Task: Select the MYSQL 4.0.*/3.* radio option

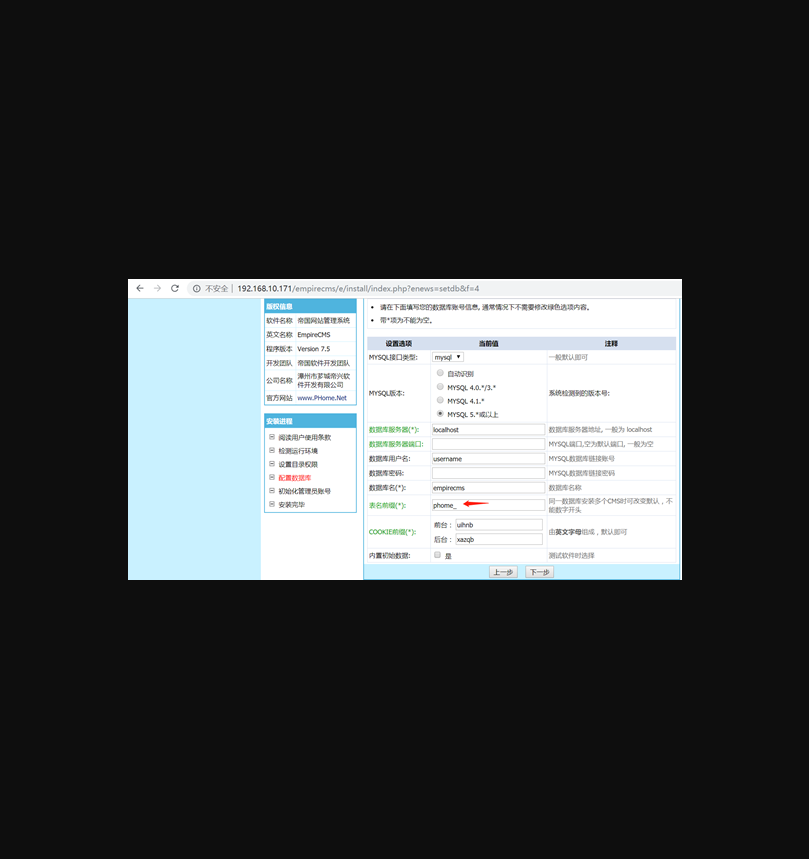Action: [440, 386]
